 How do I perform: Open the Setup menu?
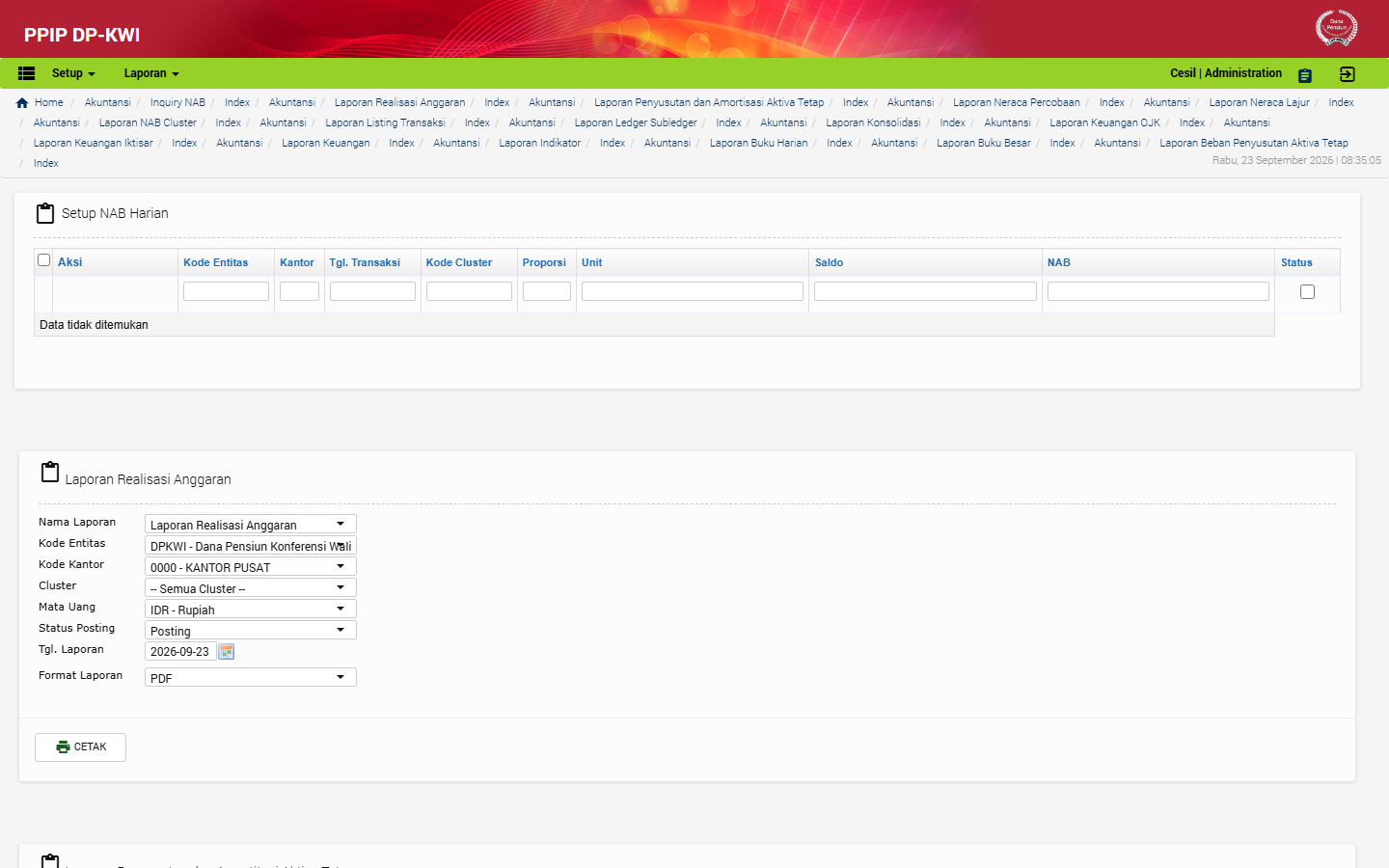click(x=73, y=73)
